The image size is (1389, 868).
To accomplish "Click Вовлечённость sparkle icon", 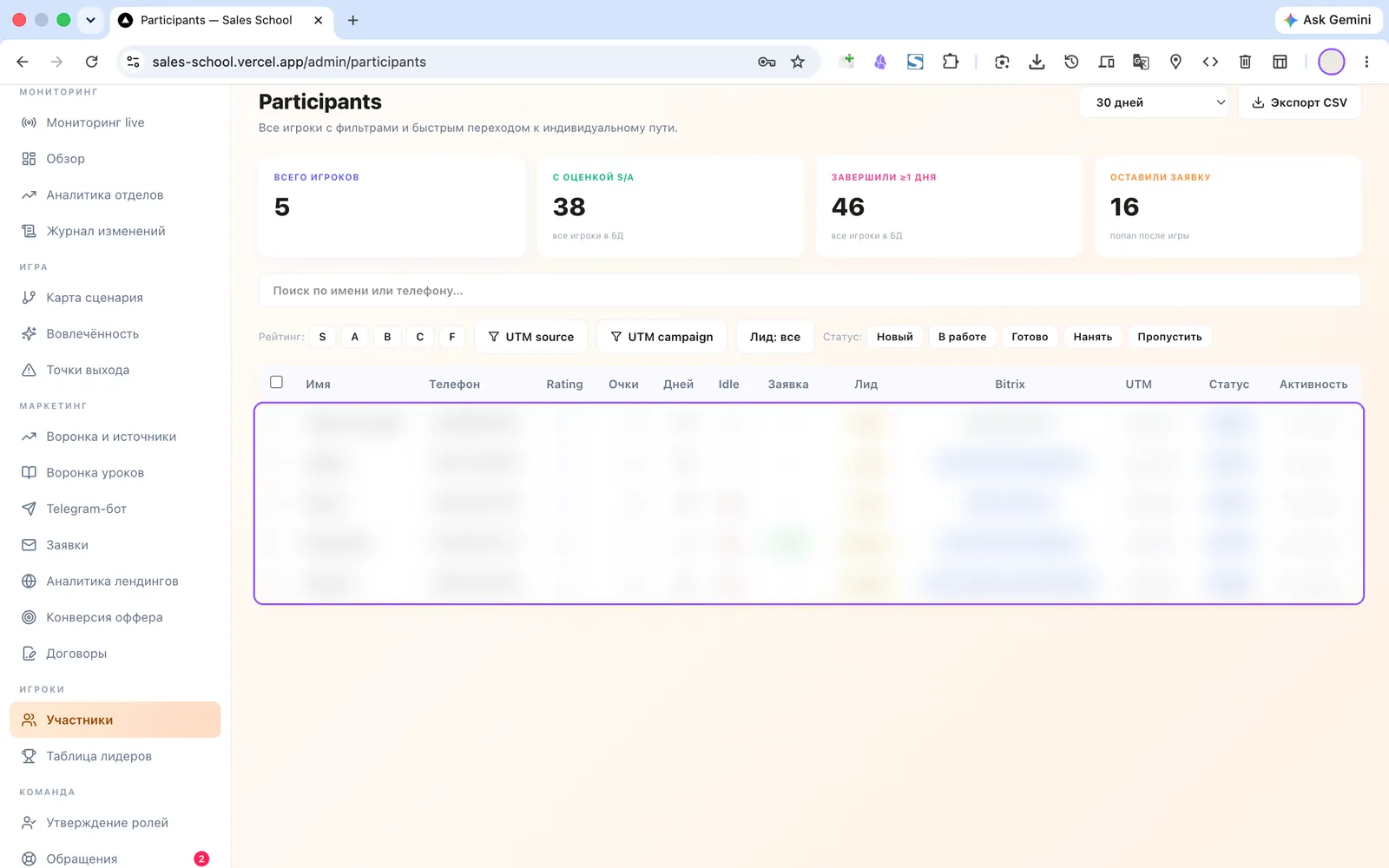I will click(29, 334).
